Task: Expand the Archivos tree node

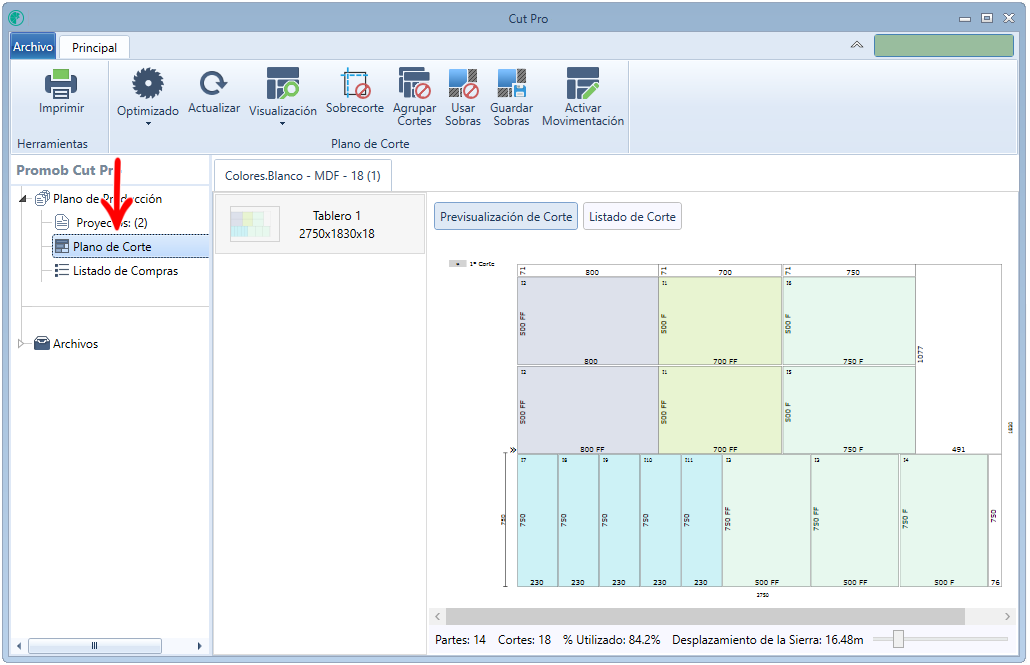Action: click(21, 344)
